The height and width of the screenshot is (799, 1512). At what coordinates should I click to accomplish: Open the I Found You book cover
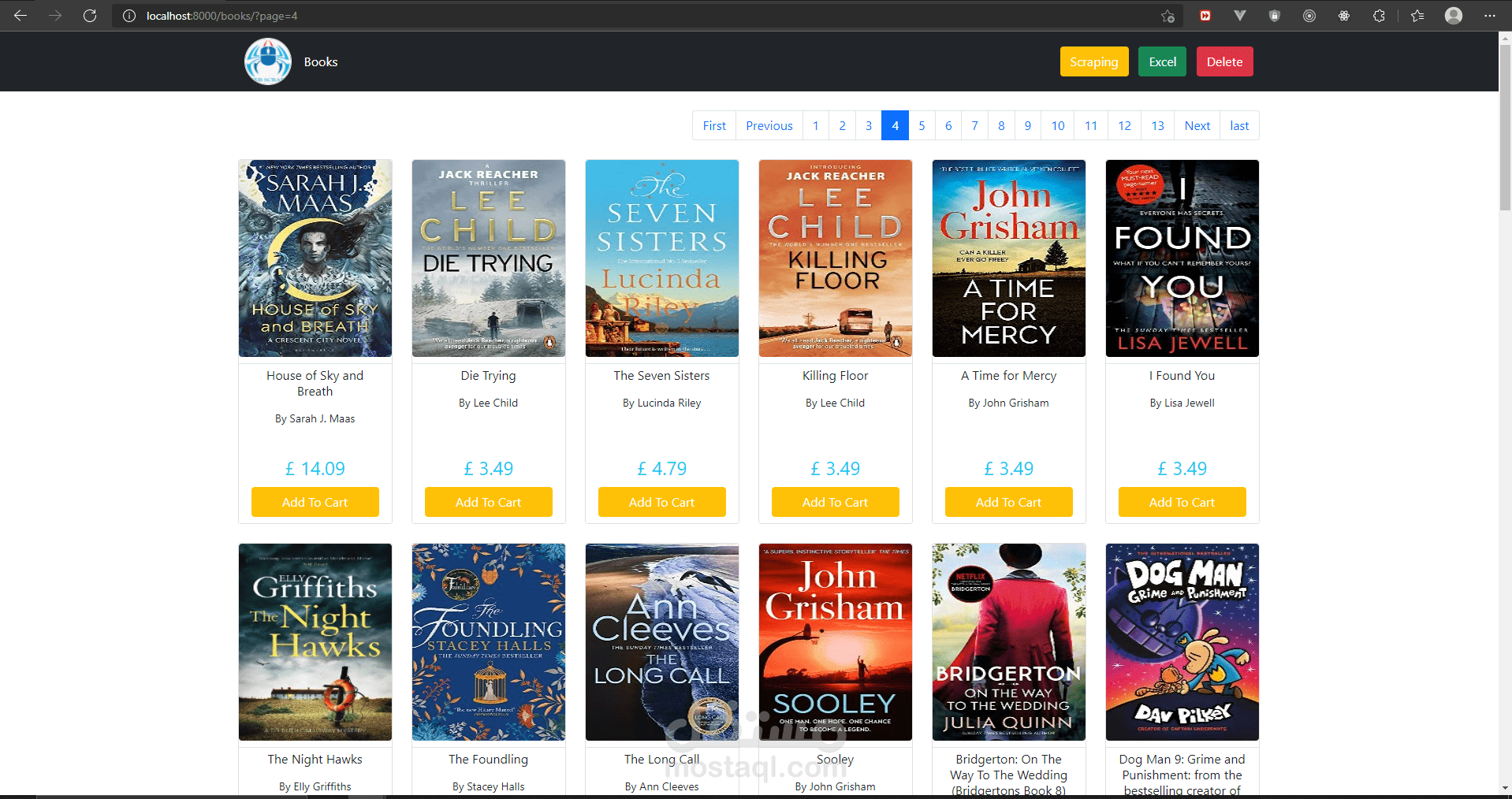pyautogui.click(x=1182, y=258)
